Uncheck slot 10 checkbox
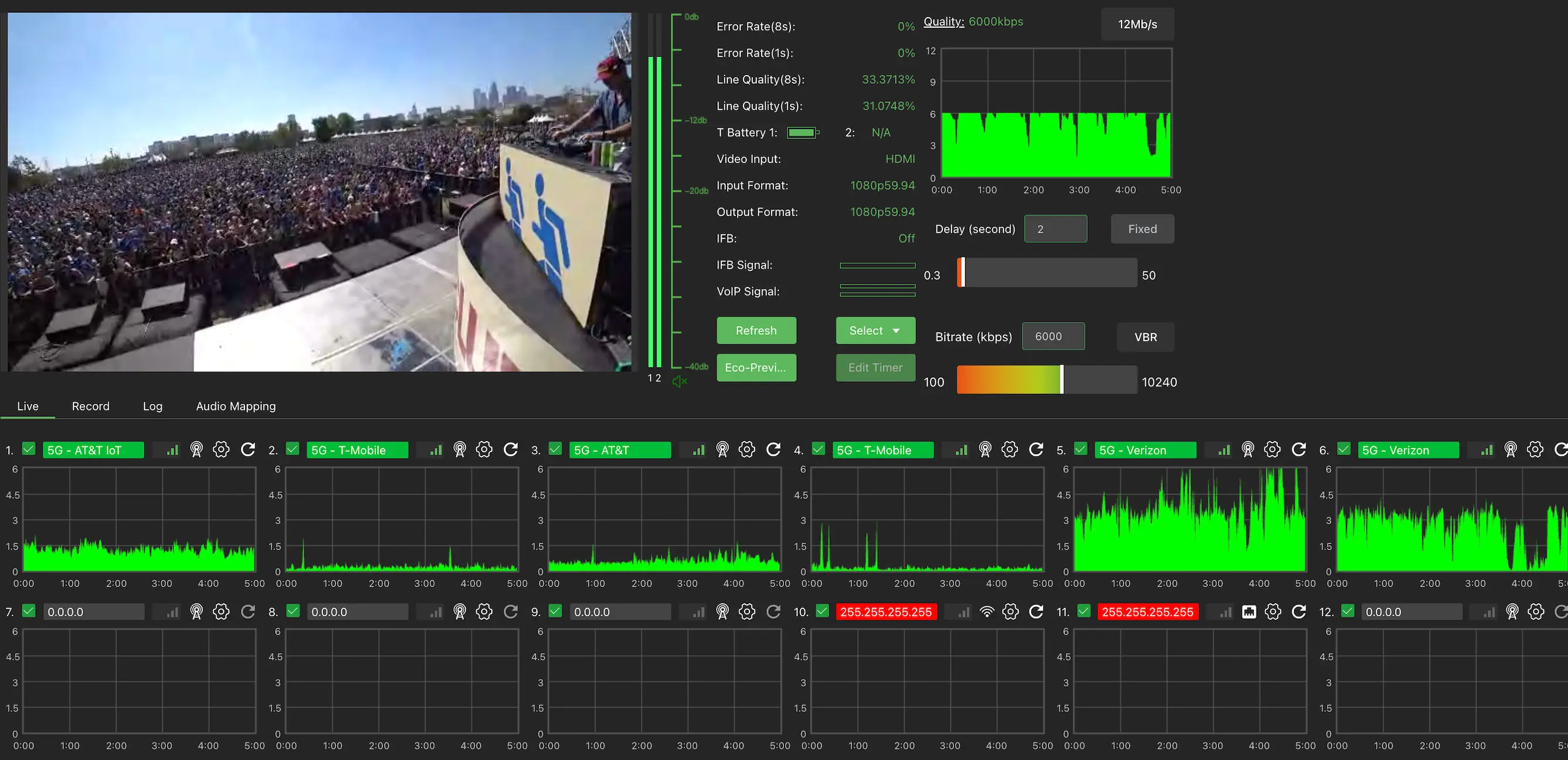The width and height of the screenshot is (1568, 760). click(822, 611)
